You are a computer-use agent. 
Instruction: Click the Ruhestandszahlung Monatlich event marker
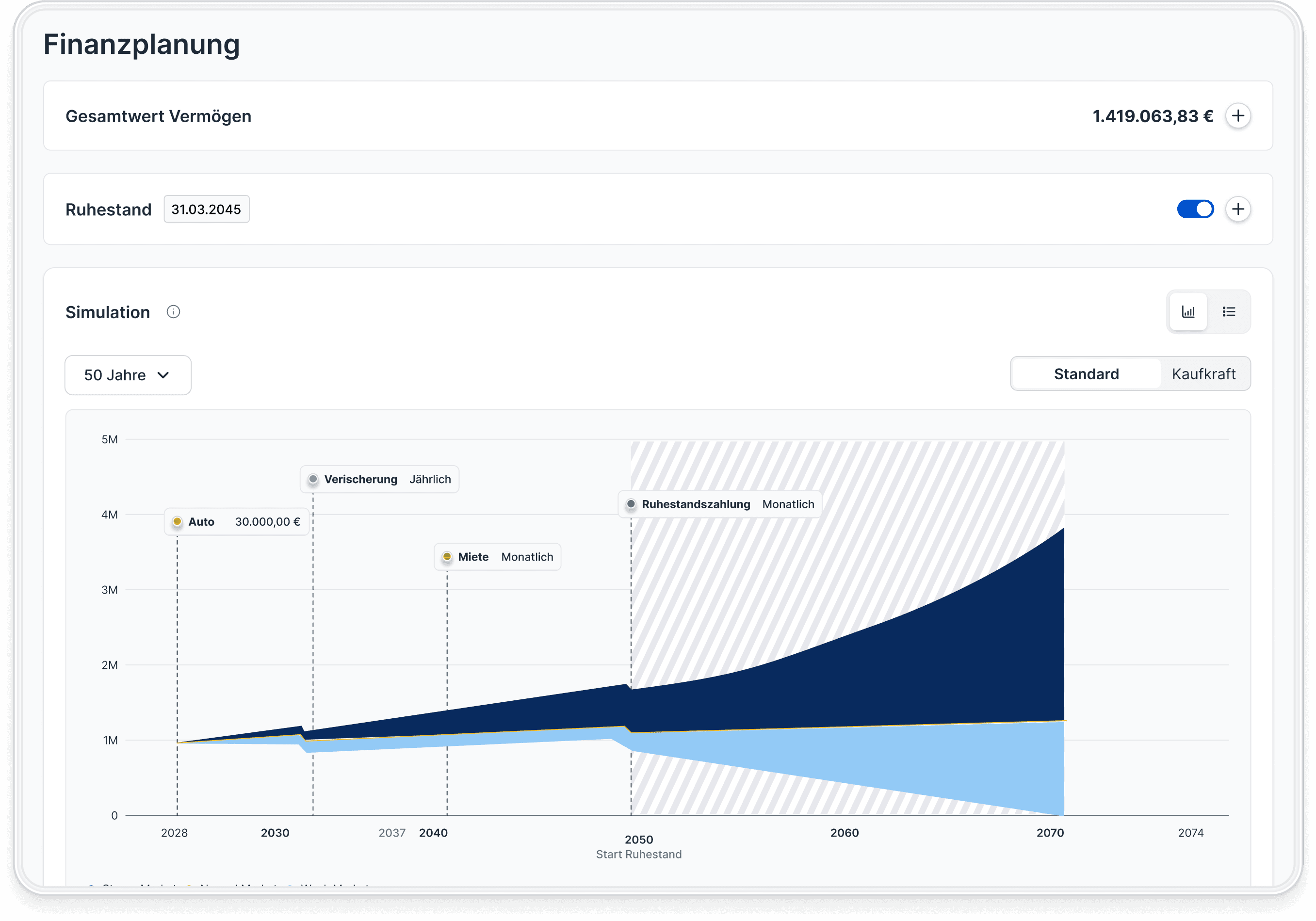720,504
